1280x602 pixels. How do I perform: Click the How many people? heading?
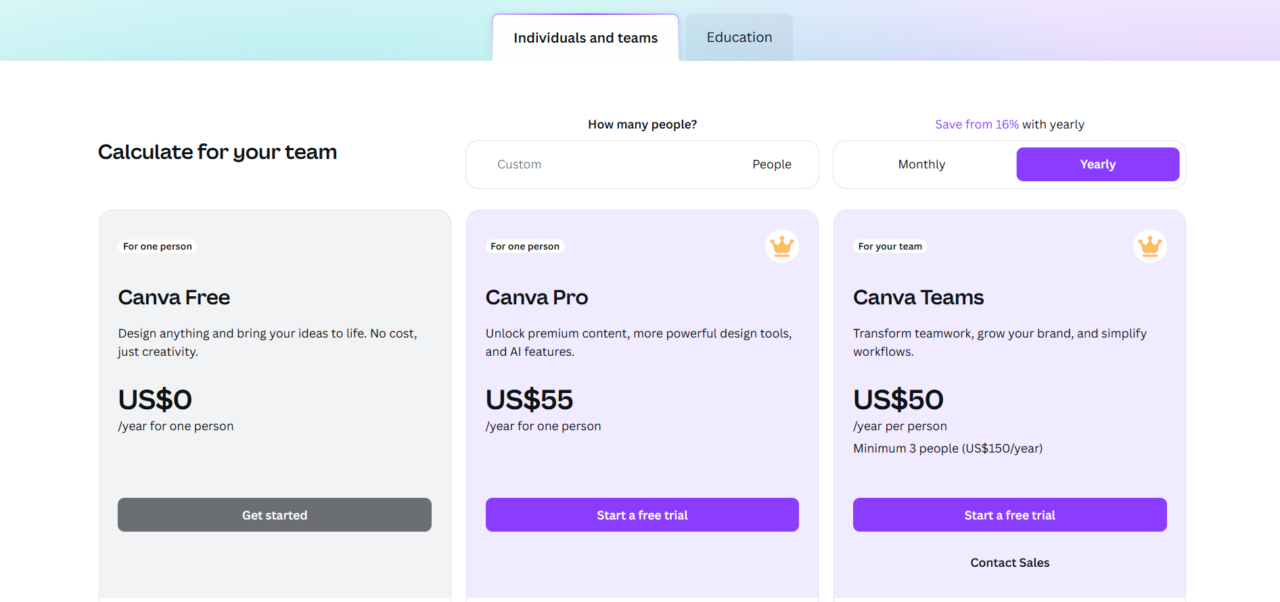641,123
